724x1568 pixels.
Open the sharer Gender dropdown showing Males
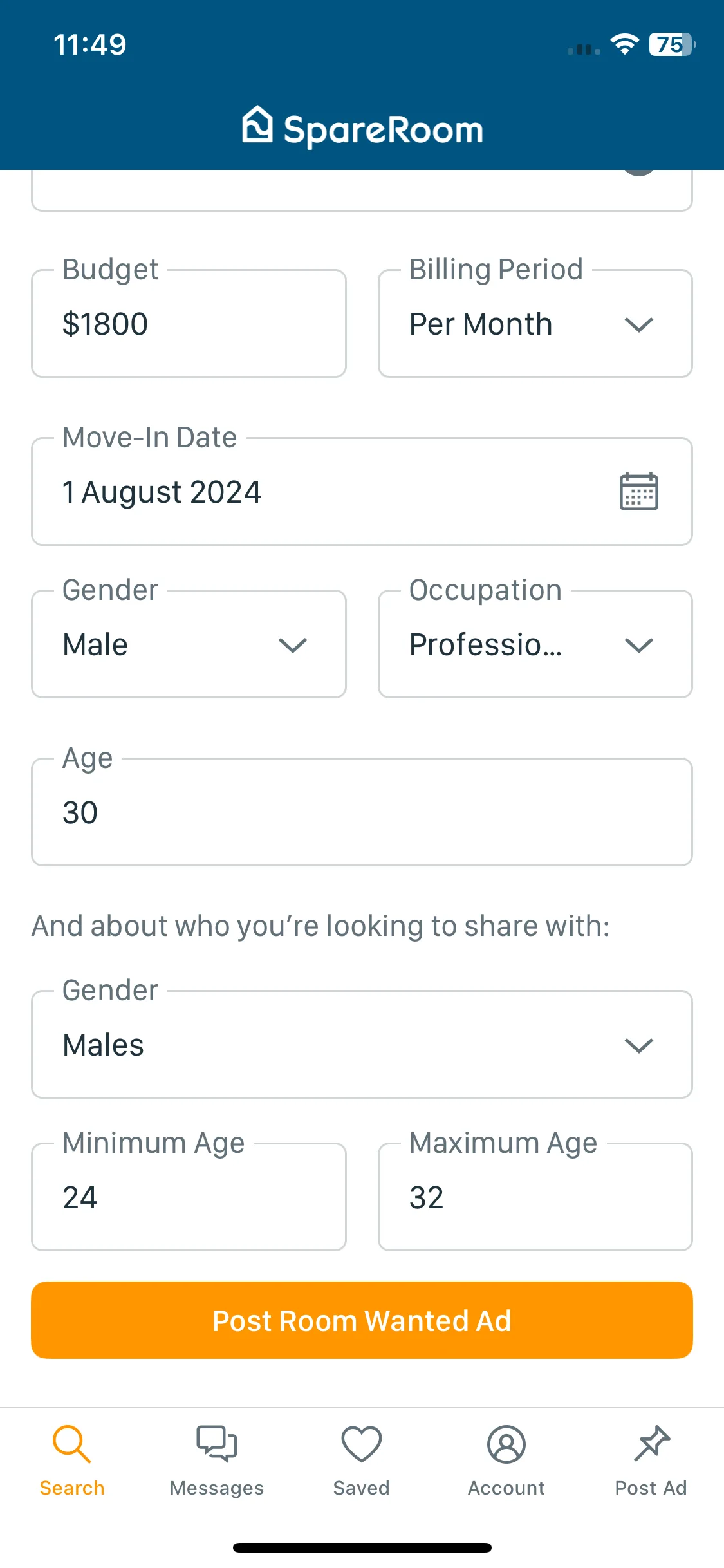pos(362,1045)
